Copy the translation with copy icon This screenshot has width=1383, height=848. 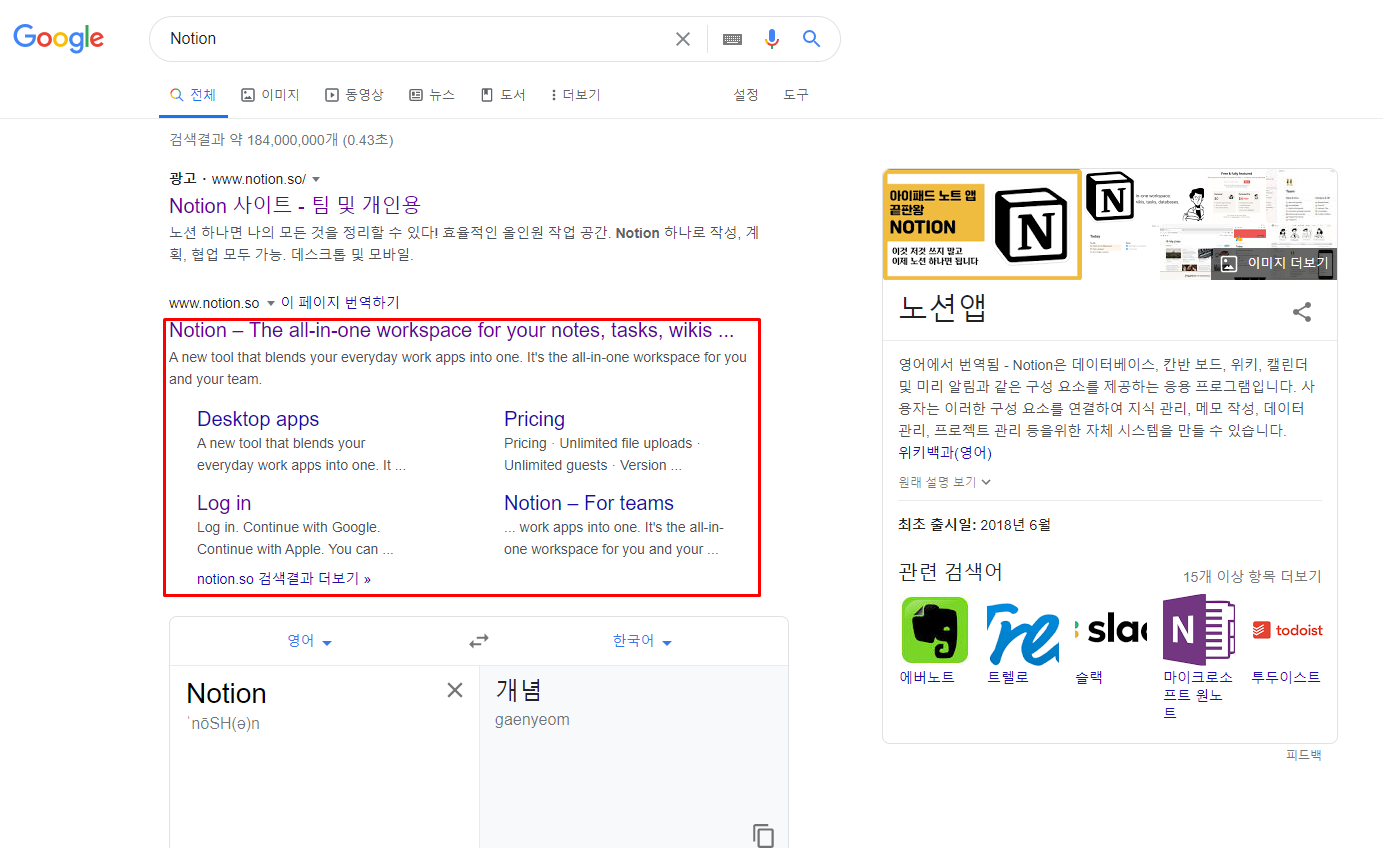(x=763, y=836)
